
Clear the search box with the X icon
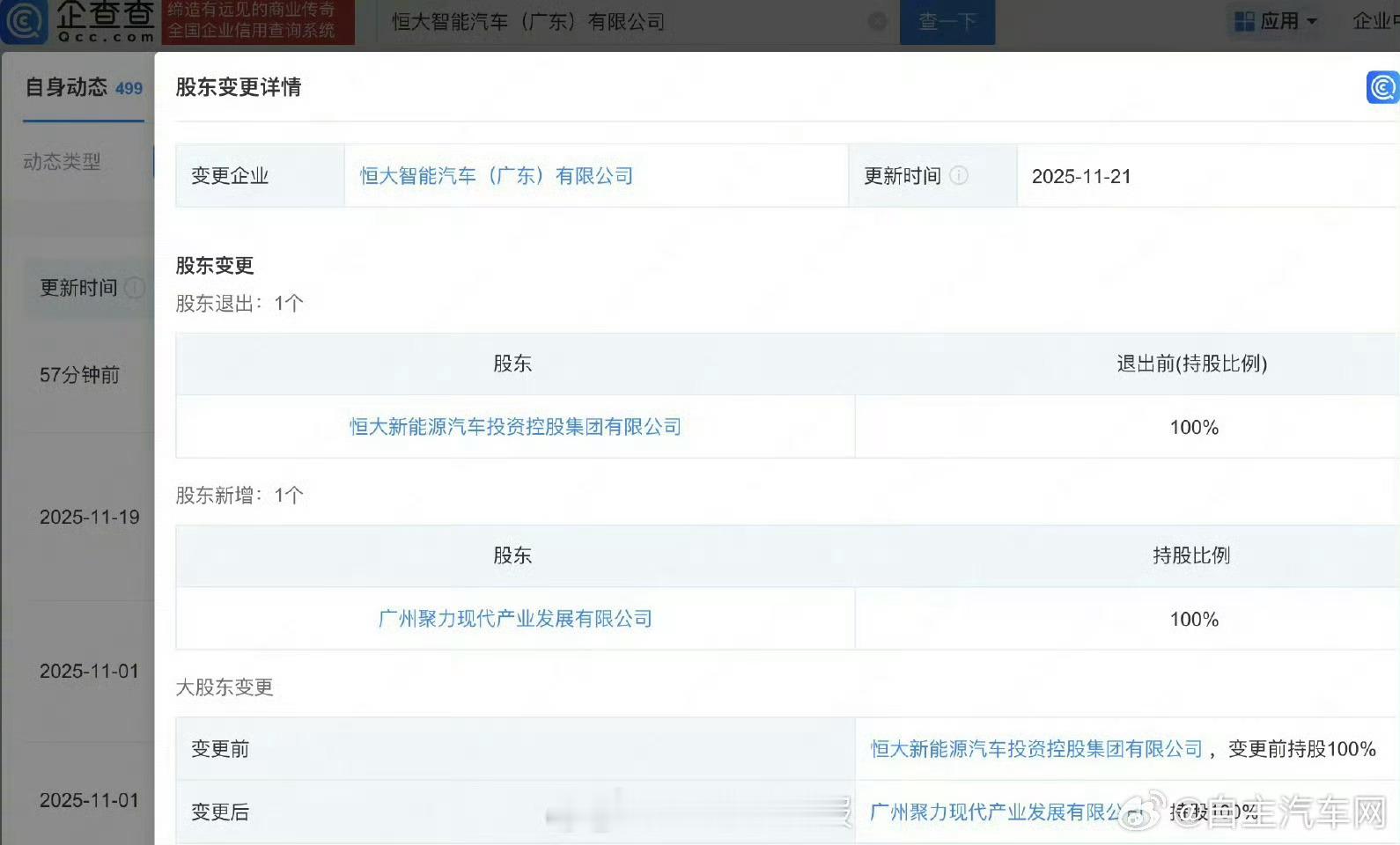pos(878,22)
